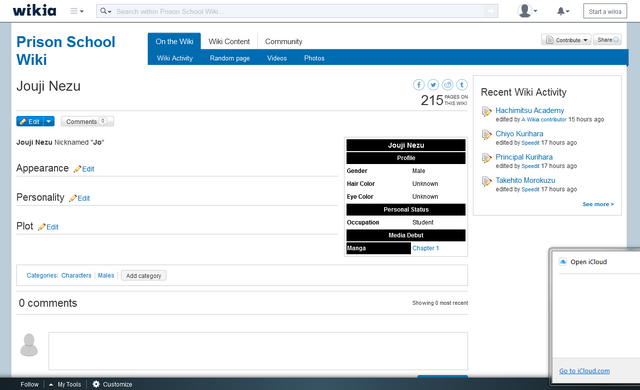Click See more recent activity
Screen dimensions: 640x390
598,204
